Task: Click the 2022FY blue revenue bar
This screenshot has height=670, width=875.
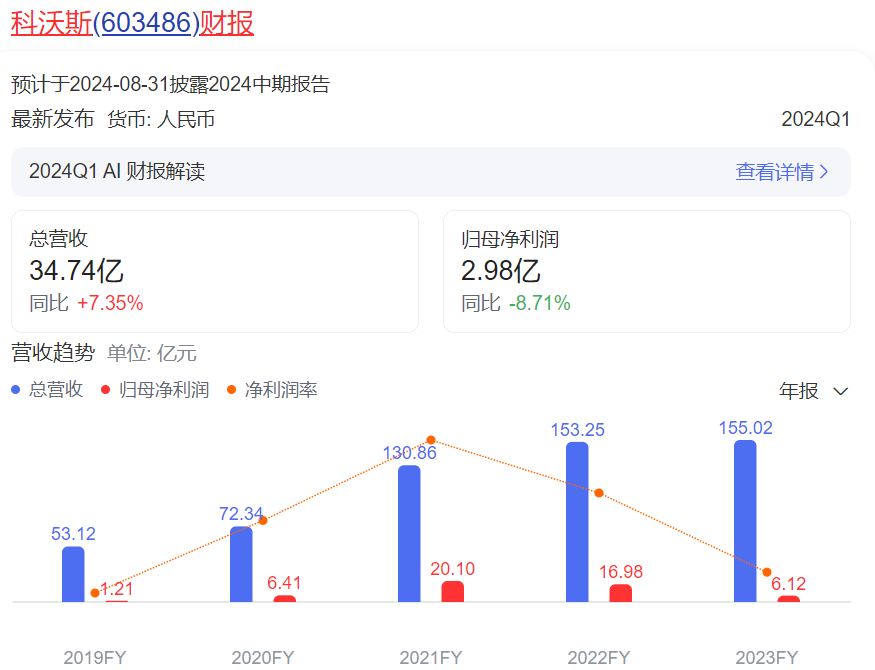Action: [x=577, y=522]
